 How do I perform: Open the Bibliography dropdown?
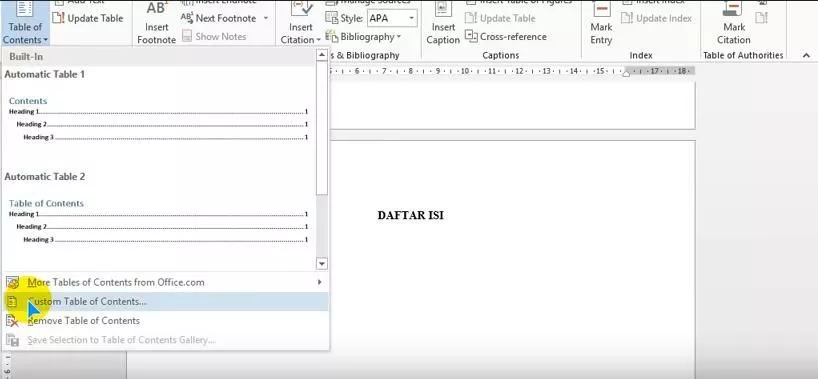pyautogui.click(x=363, y=37)
